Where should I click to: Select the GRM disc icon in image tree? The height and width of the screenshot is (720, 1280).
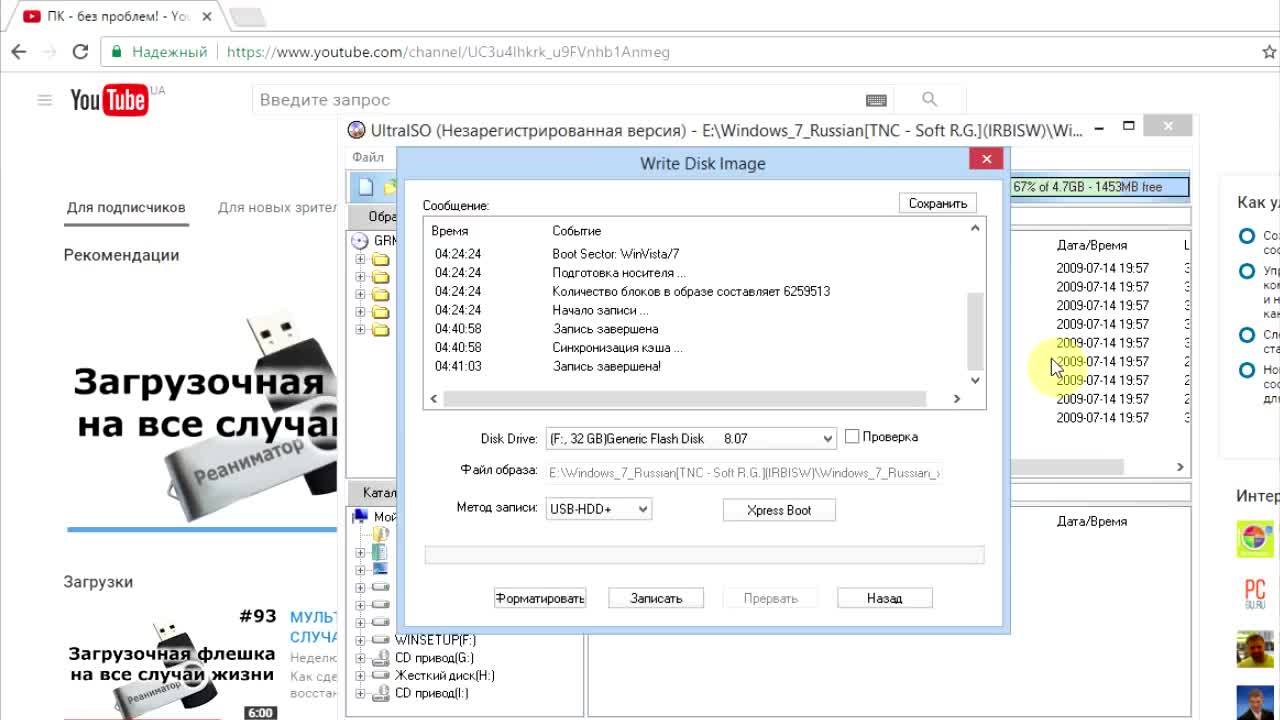pos(360,241)
